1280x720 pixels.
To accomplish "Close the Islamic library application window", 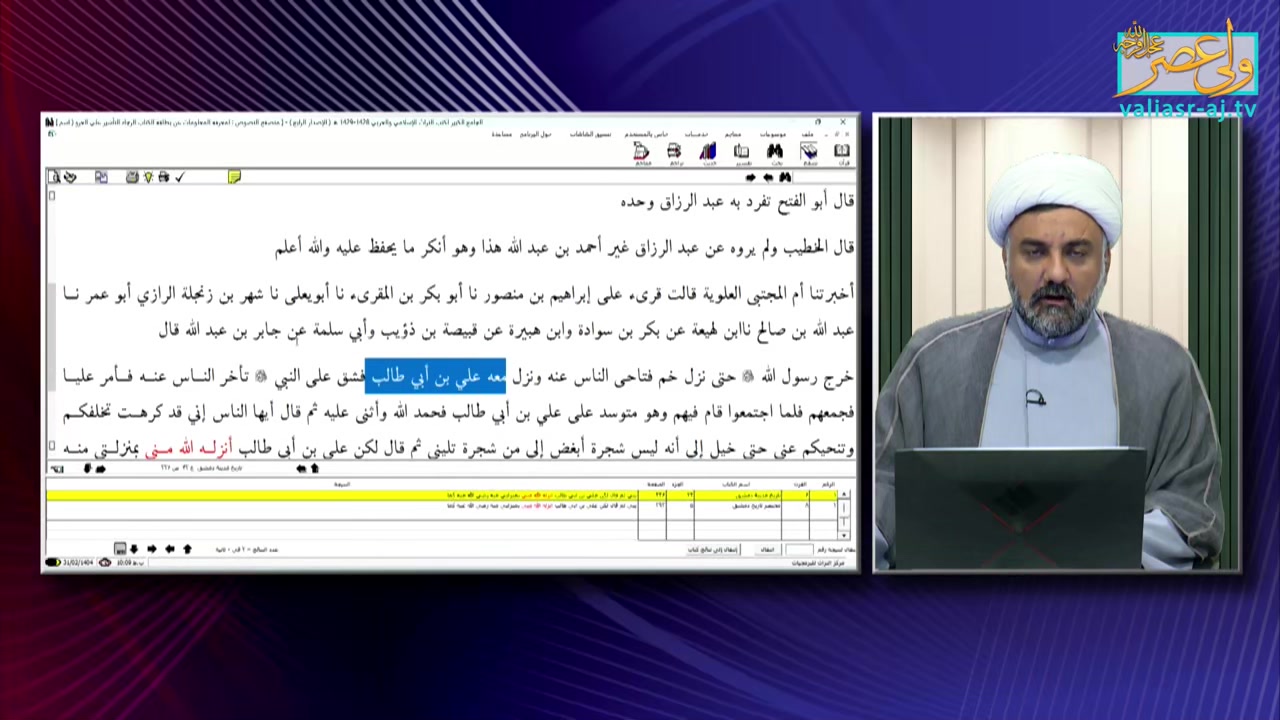I will pyautogui.click(x=843, y=122).
